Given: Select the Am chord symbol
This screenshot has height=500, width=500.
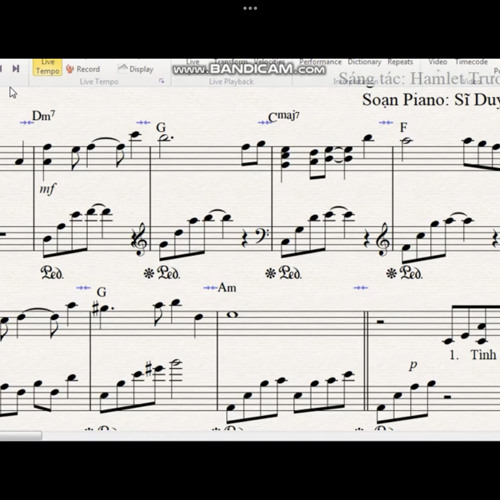Looking at the screenshot, I should (227, 287).
